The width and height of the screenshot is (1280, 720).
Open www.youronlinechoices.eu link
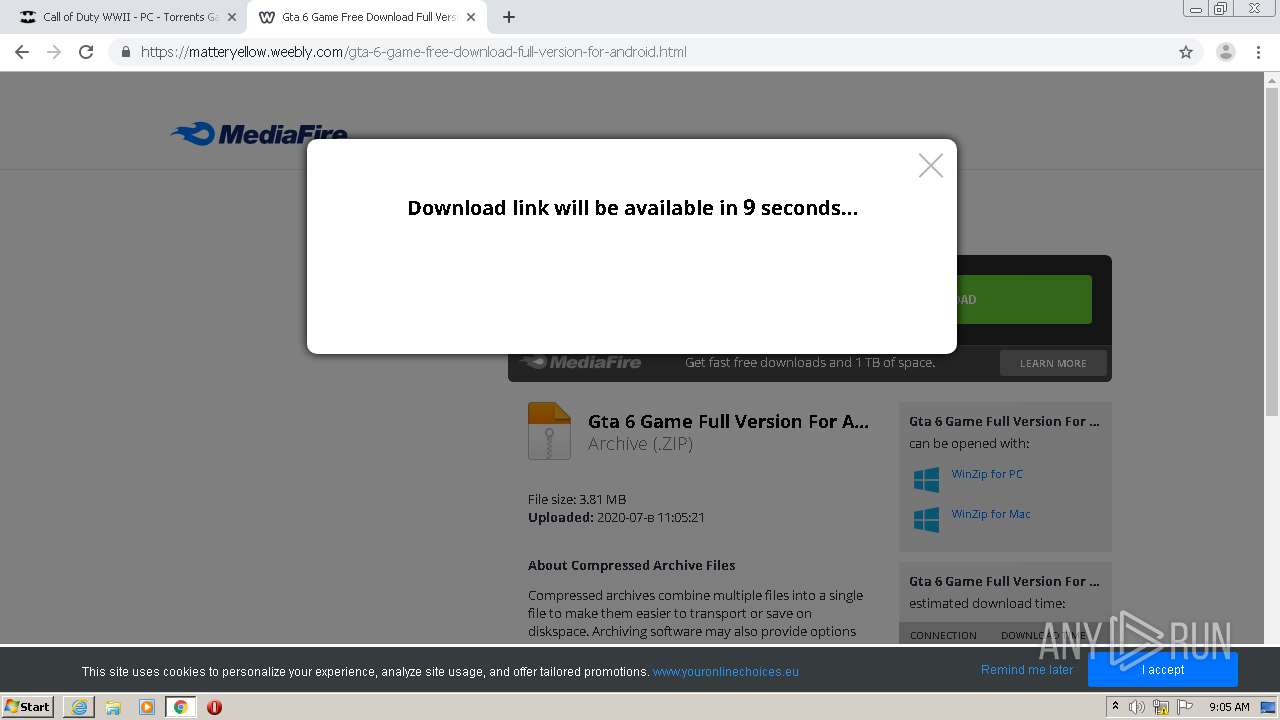click(x=725, y=672)
